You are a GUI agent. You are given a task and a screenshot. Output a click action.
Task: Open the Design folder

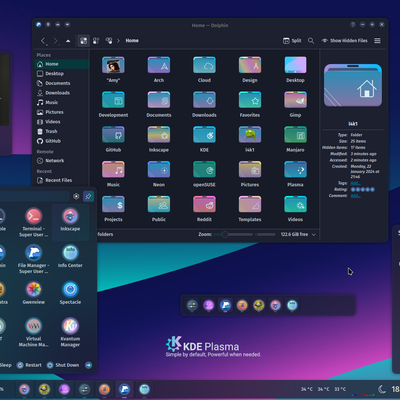pyautogui.click(x=250, y=69)
